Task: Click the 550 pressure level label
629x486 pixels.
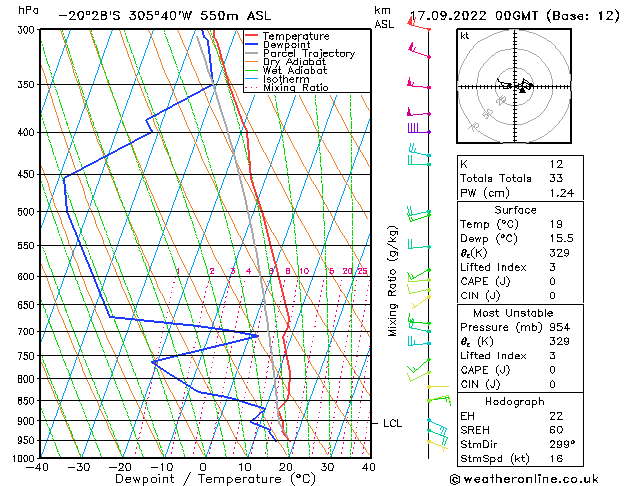Action: coord(28,245)
